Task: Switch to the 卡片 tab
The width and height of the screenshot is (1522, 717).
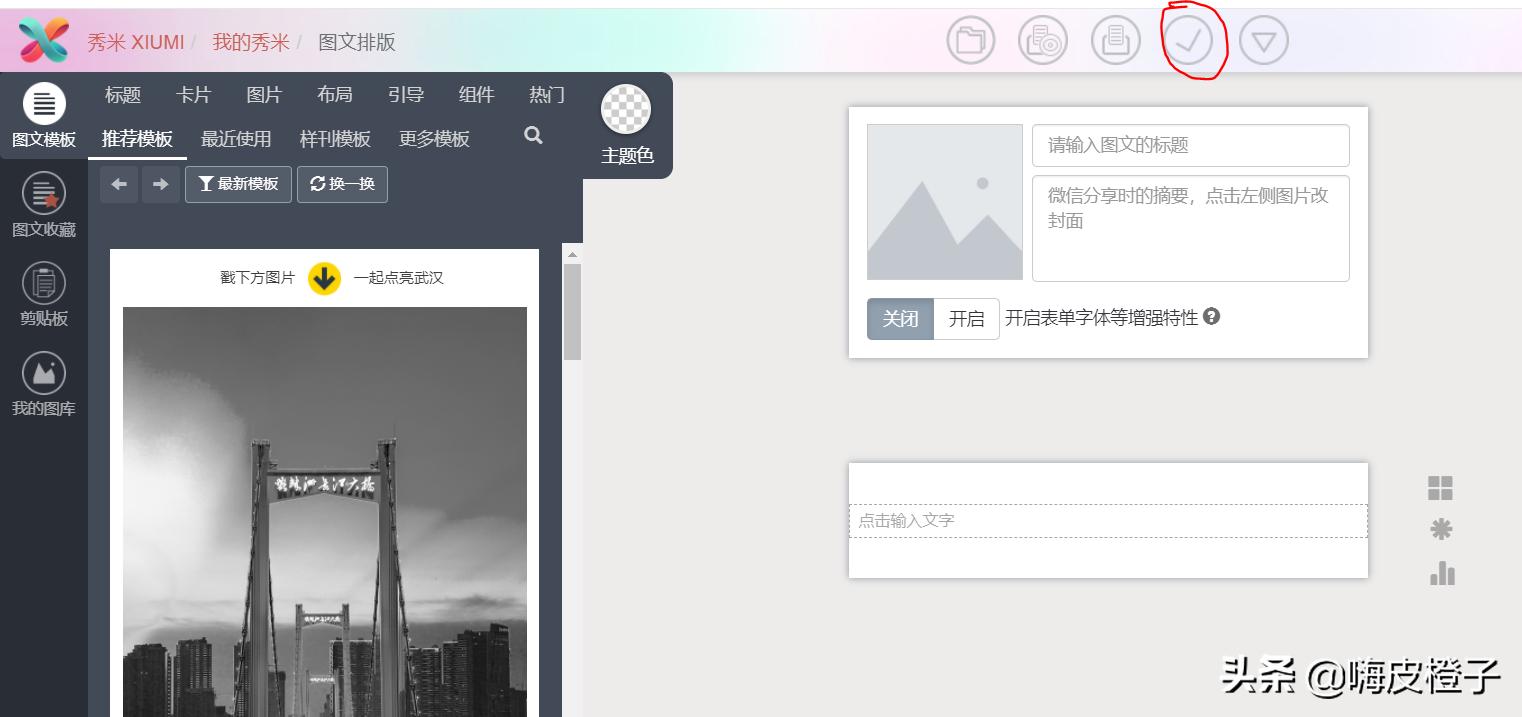Action: click(194, 94)
